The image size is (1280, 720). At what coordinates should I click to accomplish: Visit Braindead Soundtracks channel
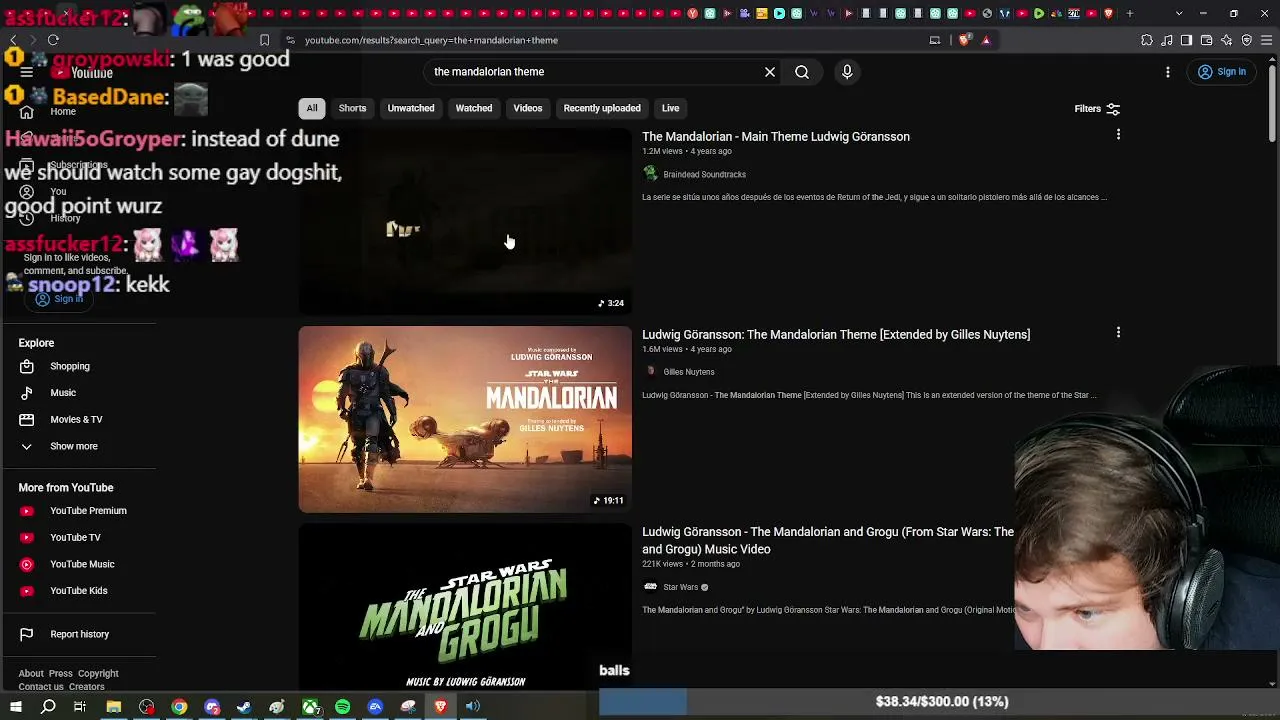pyautogui.click(x=704, y=174)
